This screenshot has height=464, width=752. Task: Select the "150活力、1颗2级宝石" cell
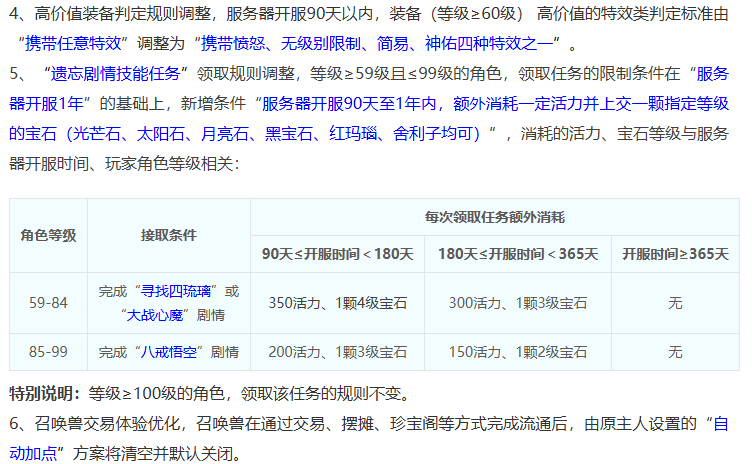tap(517, 353)
